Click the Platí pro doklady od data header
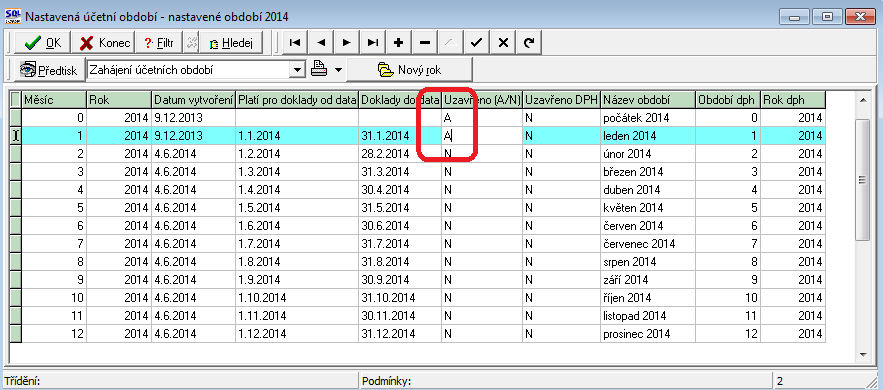The image size is (883, 390). 297,100
